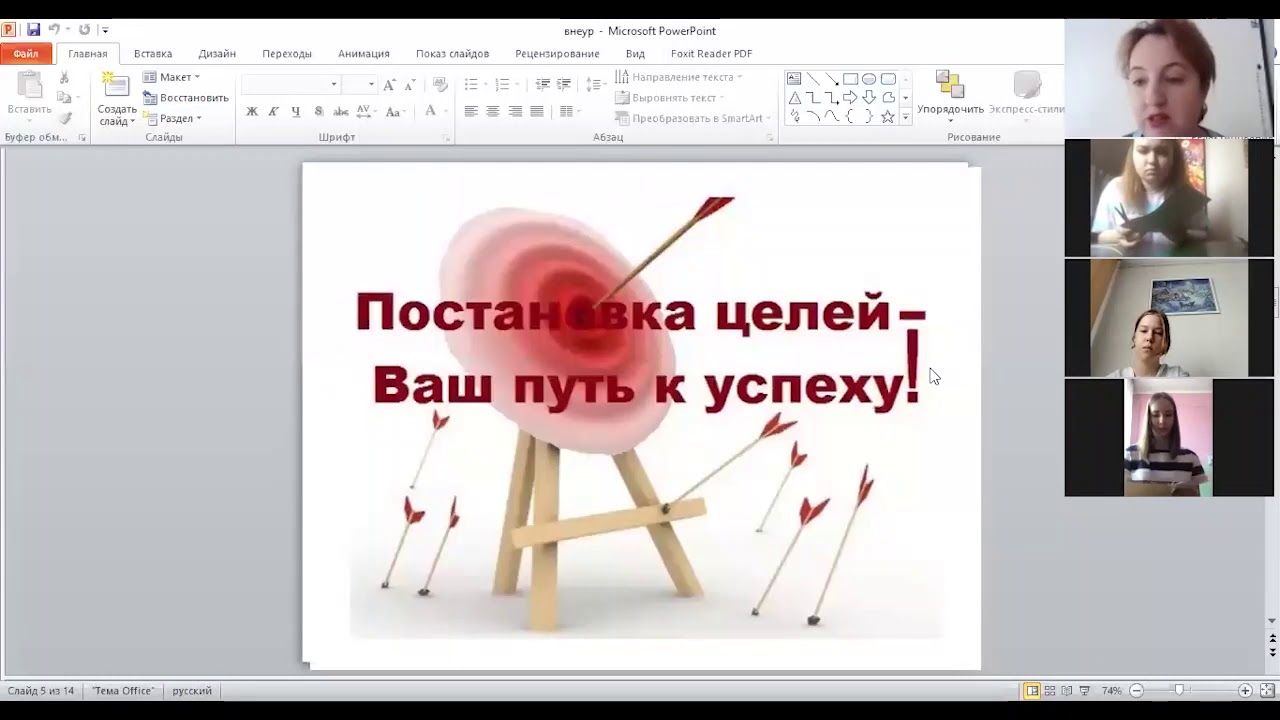Open the Foxit Reader PDF tab

[711, 54]
